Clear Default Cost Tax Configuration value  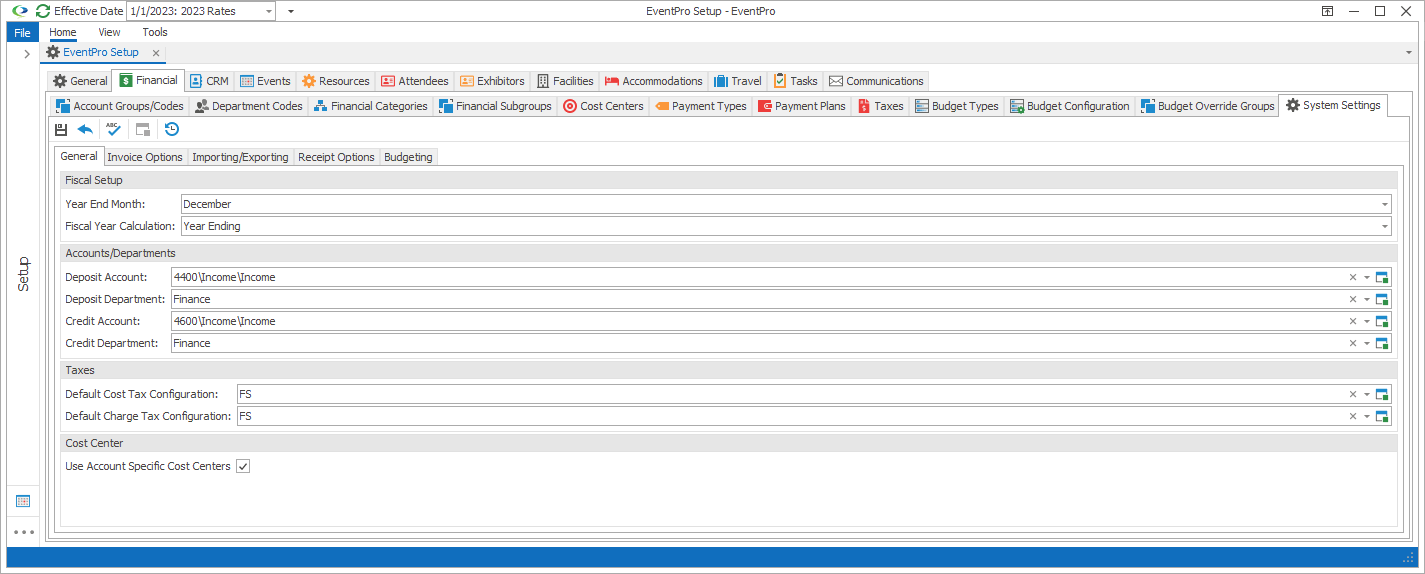click(1353, 394)
